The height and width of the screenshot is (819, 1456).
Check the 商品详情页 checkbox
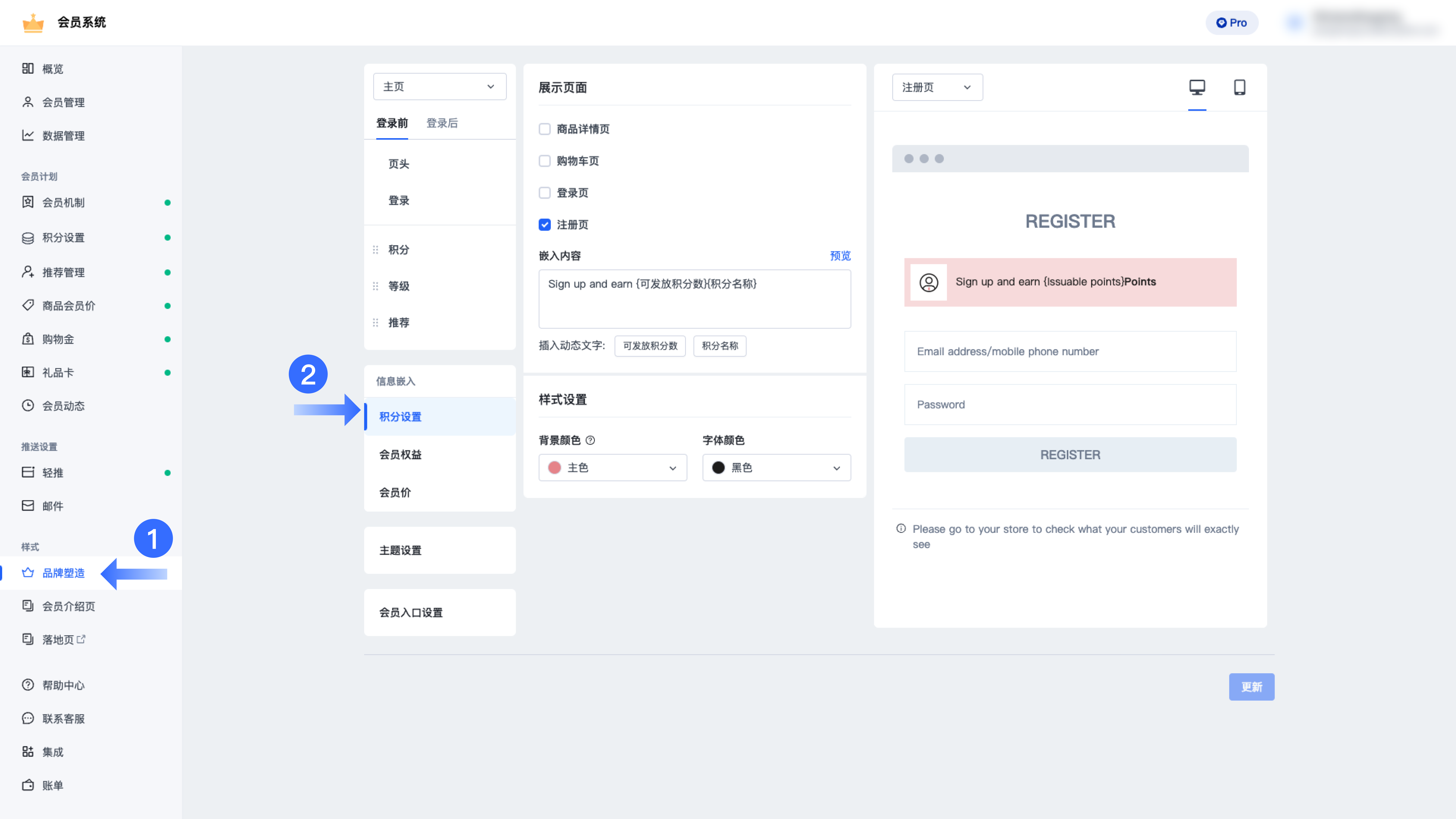544,129
